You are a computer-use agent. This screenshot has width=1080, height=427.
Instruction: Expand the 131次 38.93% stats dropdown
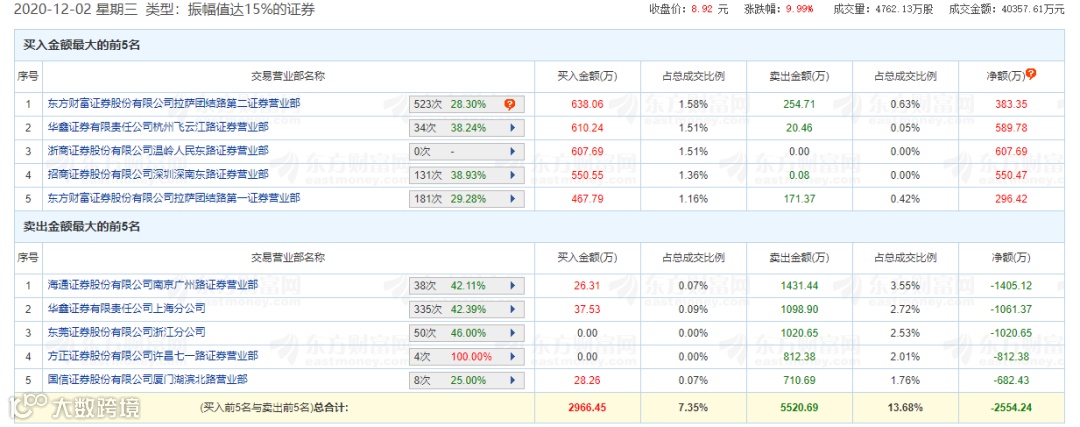[x=467, y=176]
